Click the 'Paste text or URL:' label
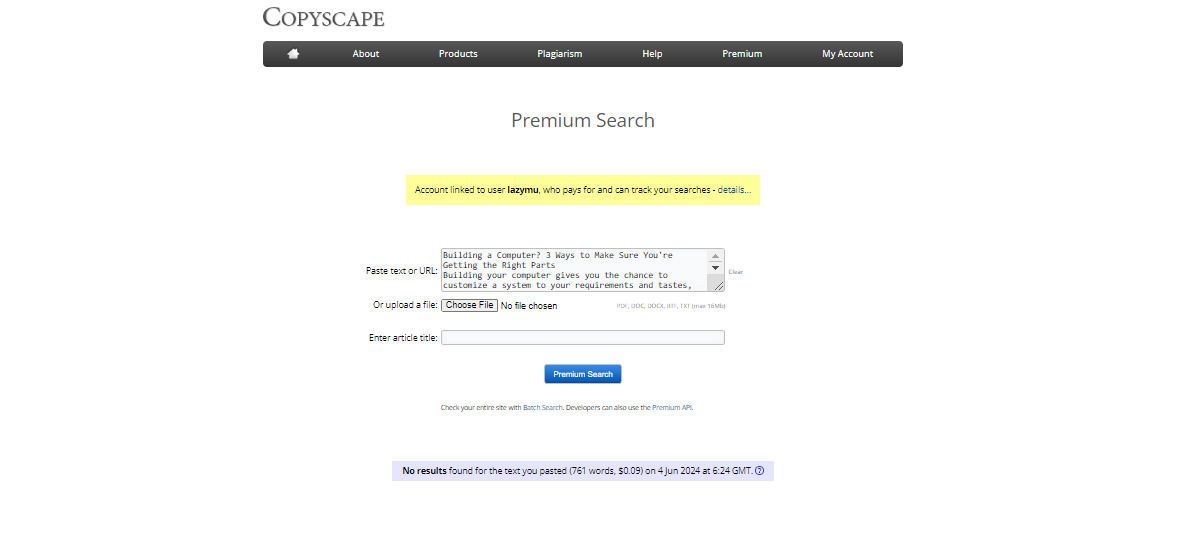Viewport: 1193px width, 553px height. pyautogui.click(x=402, y=271)
